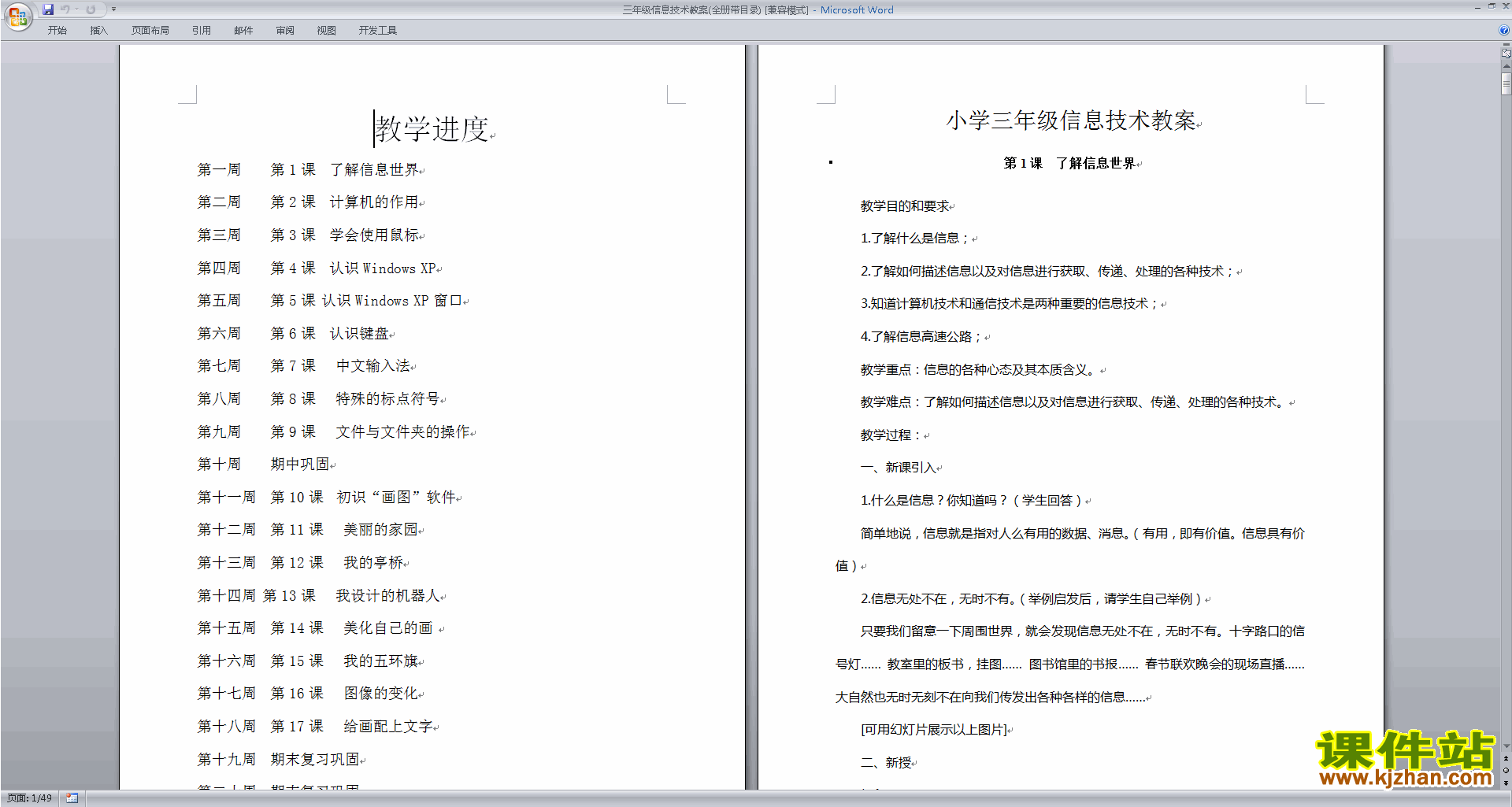1512x807 pixels.
Task: Open the 插入 ribbon tab
Action: pos(98,31)
